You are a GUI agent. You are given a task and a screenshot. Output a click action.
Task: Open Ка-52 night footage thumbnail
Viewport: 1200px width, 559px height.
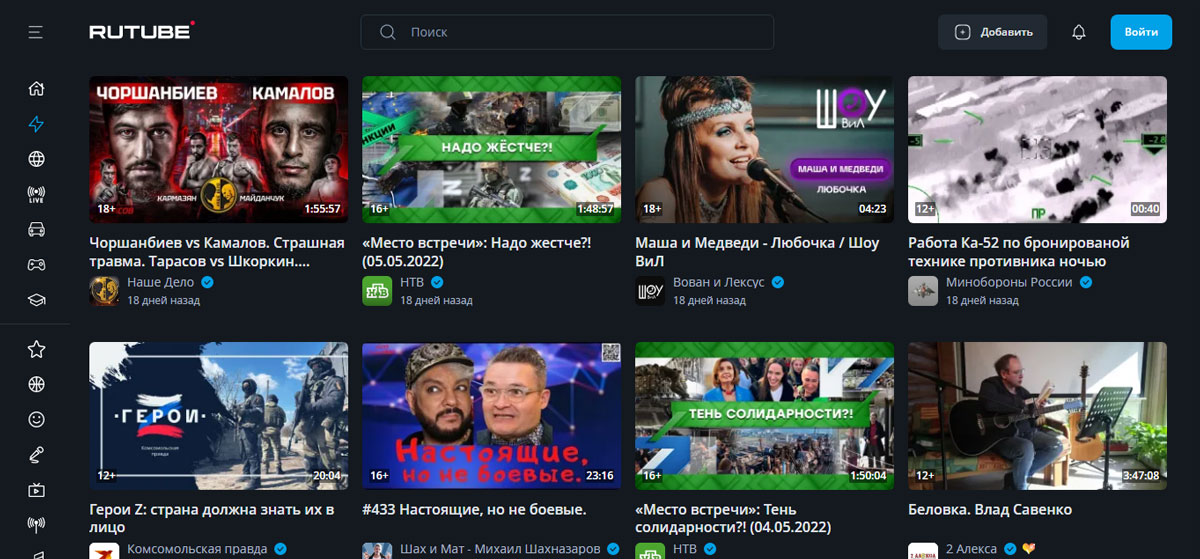[x=1037, y=149]
